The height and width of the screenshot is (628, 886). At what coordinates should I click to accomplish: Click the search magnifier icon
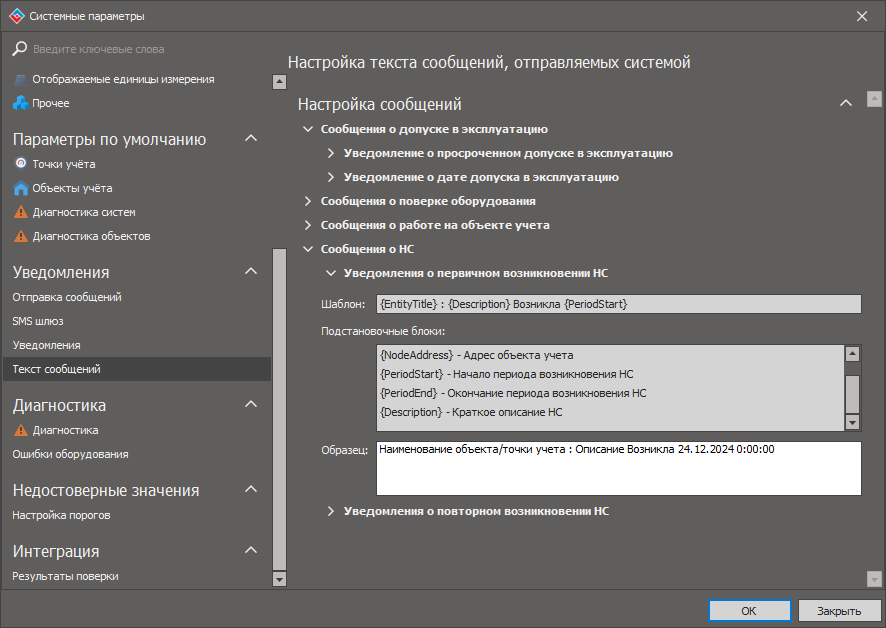(20, 49)
